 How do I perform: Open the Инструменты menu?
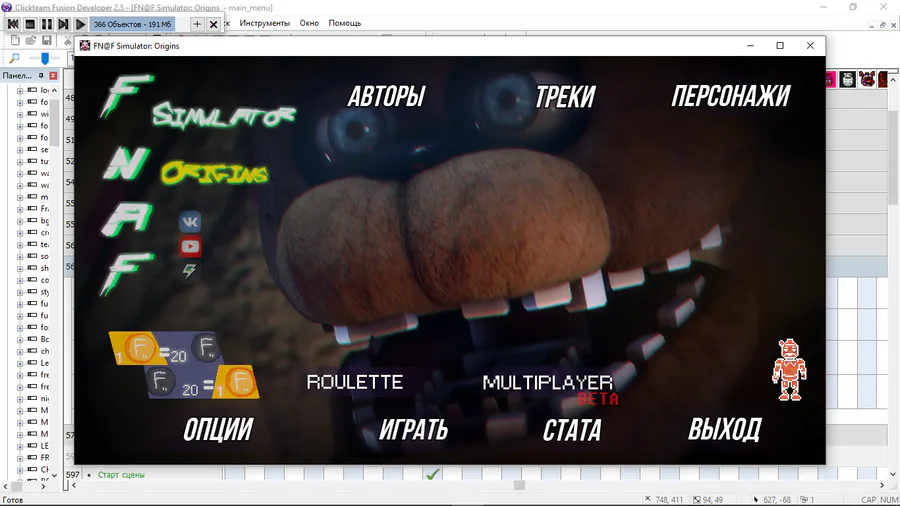coord(265,24)
